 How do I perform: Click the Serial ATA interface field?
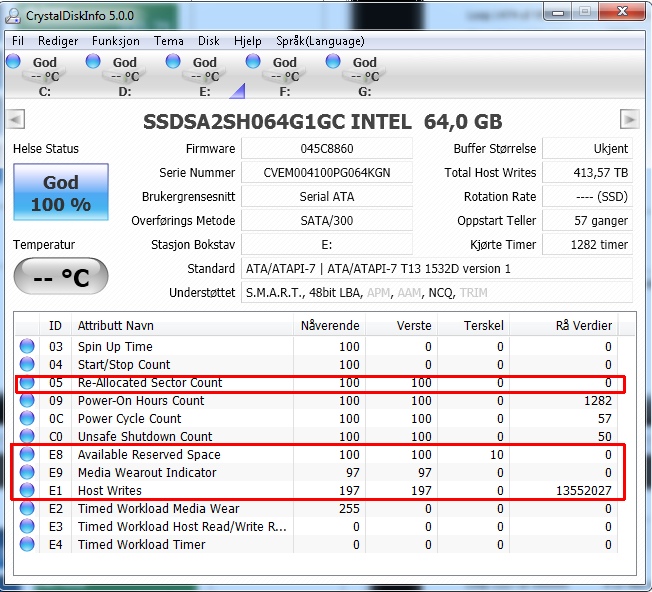327,196
